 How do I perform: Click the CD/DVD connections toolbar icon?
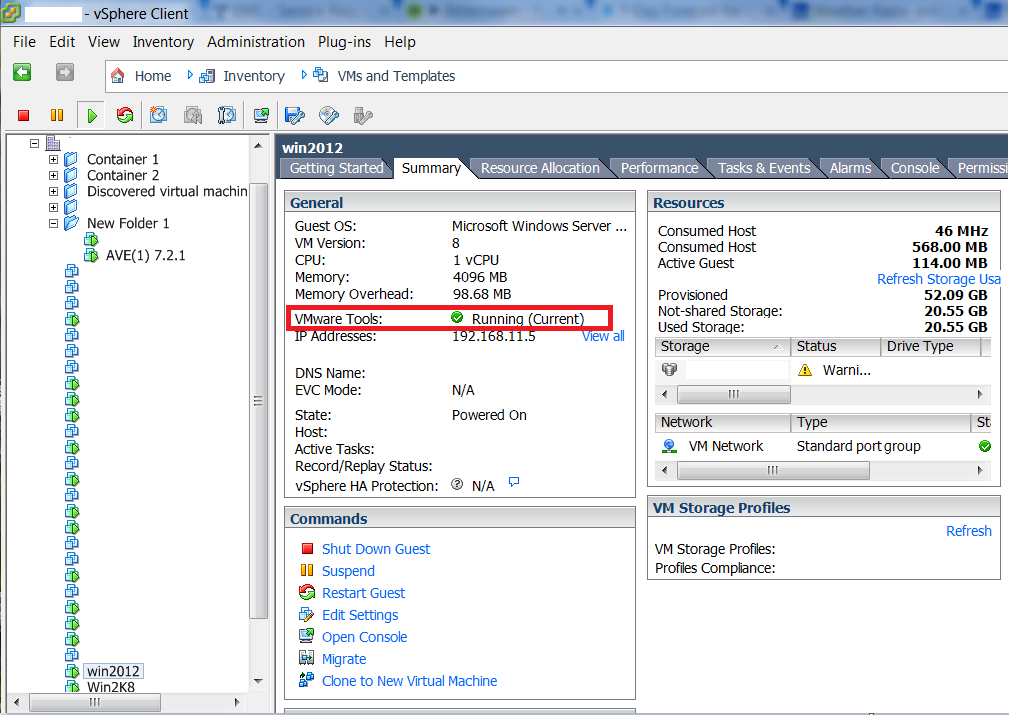(x=328, y=115)
